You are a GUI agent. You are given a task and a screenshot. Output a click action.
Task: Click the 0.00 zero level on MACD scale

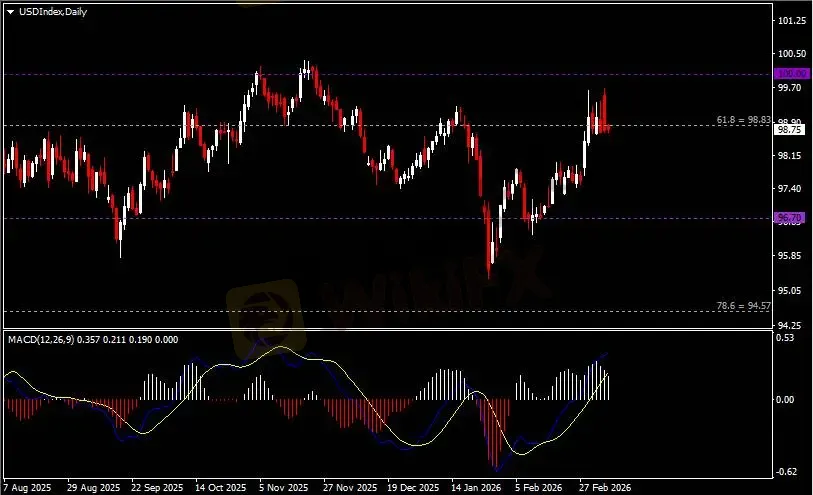(x=787, y=399)
